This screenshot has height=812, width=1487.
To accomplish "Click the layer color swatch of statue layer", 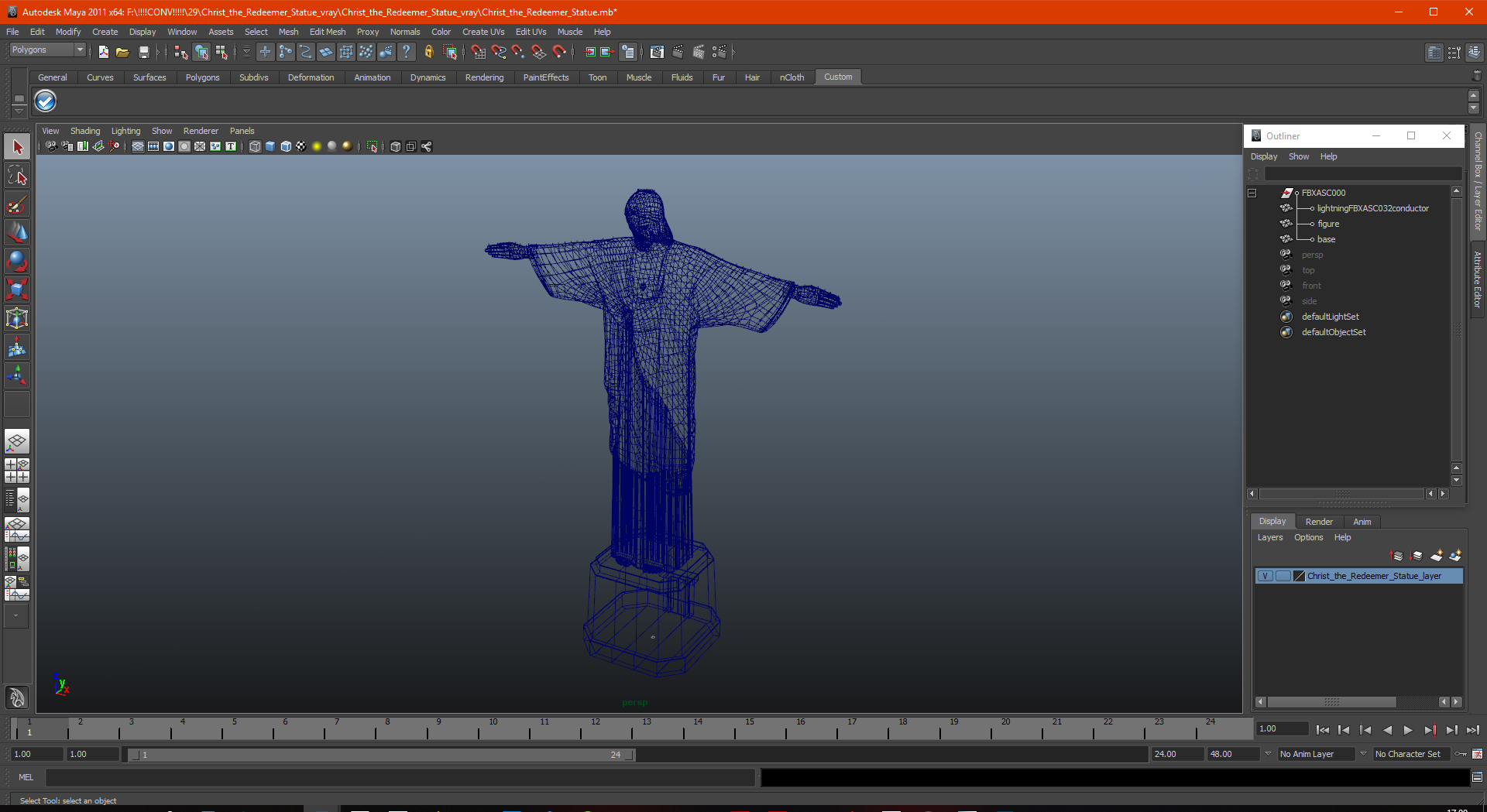I will coord(1300,576).
